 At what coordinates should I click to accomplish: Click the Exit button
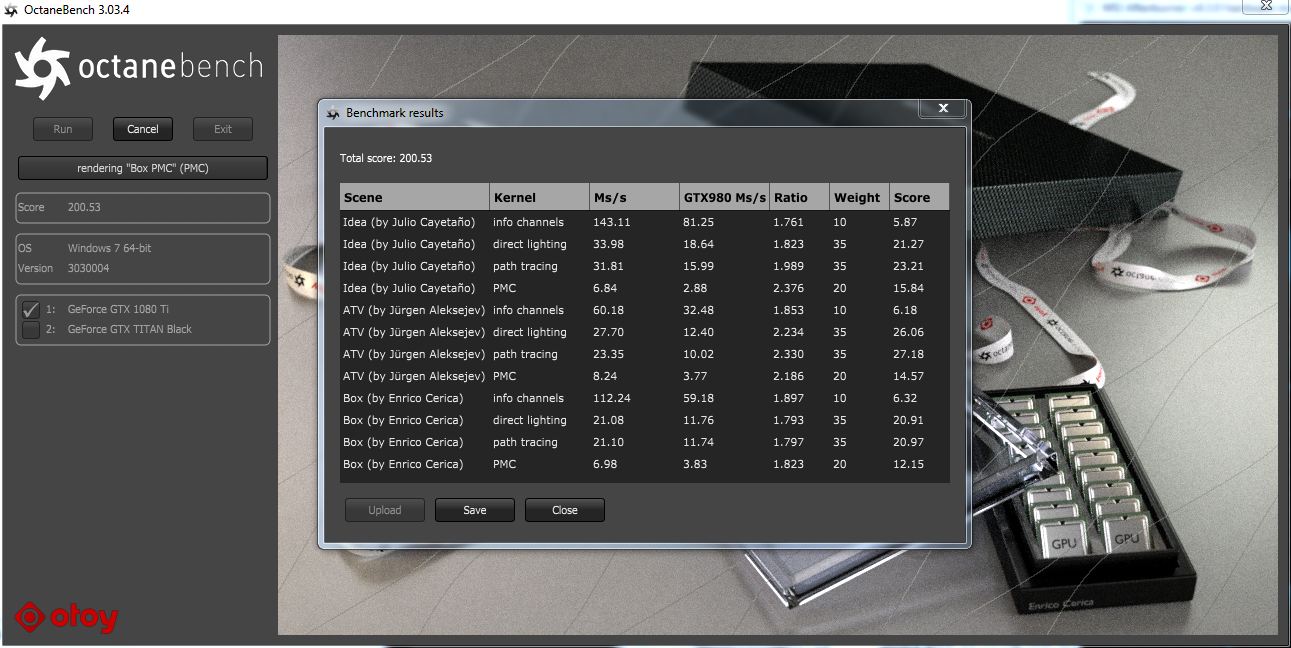(x=223, y=129)
